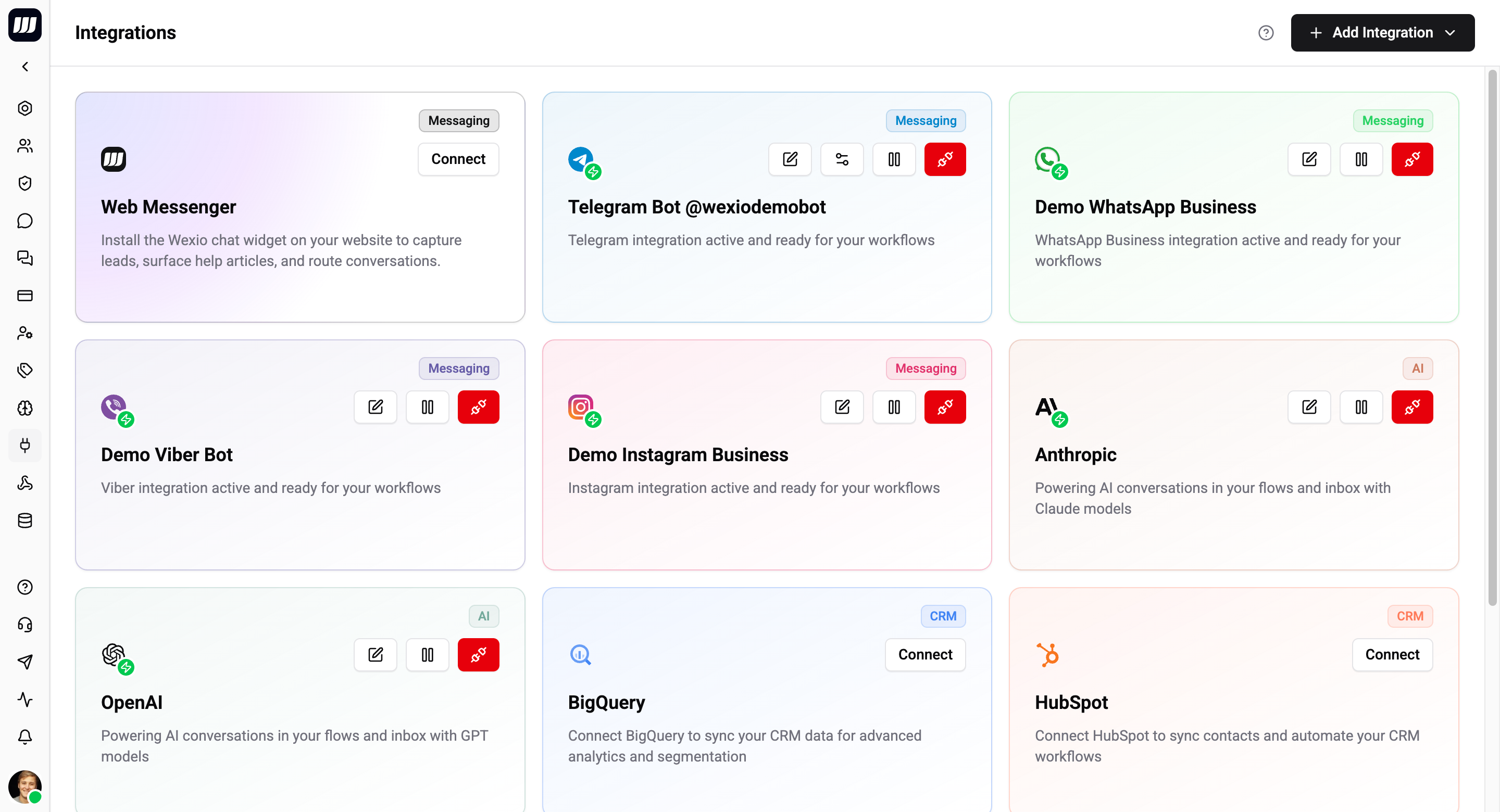Open the notifications bell icon
The image size is (1500, 812).
pos(25,737)
